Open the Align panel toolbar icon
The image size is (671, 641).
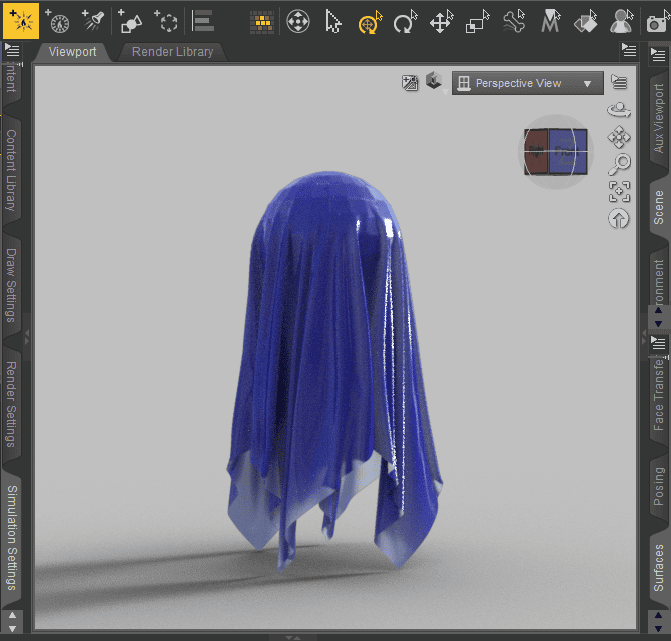coord(202,21)
